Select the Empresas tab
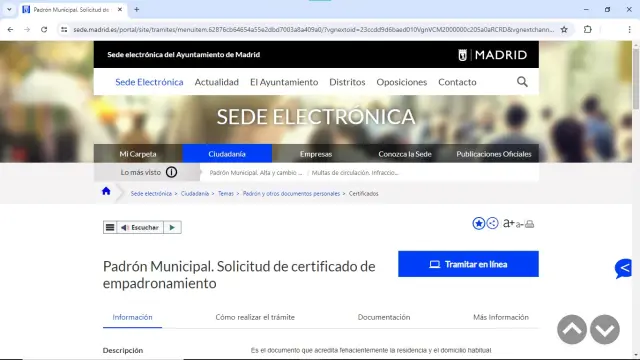Viewport: 640px width, 360px height. pos(316,154)
